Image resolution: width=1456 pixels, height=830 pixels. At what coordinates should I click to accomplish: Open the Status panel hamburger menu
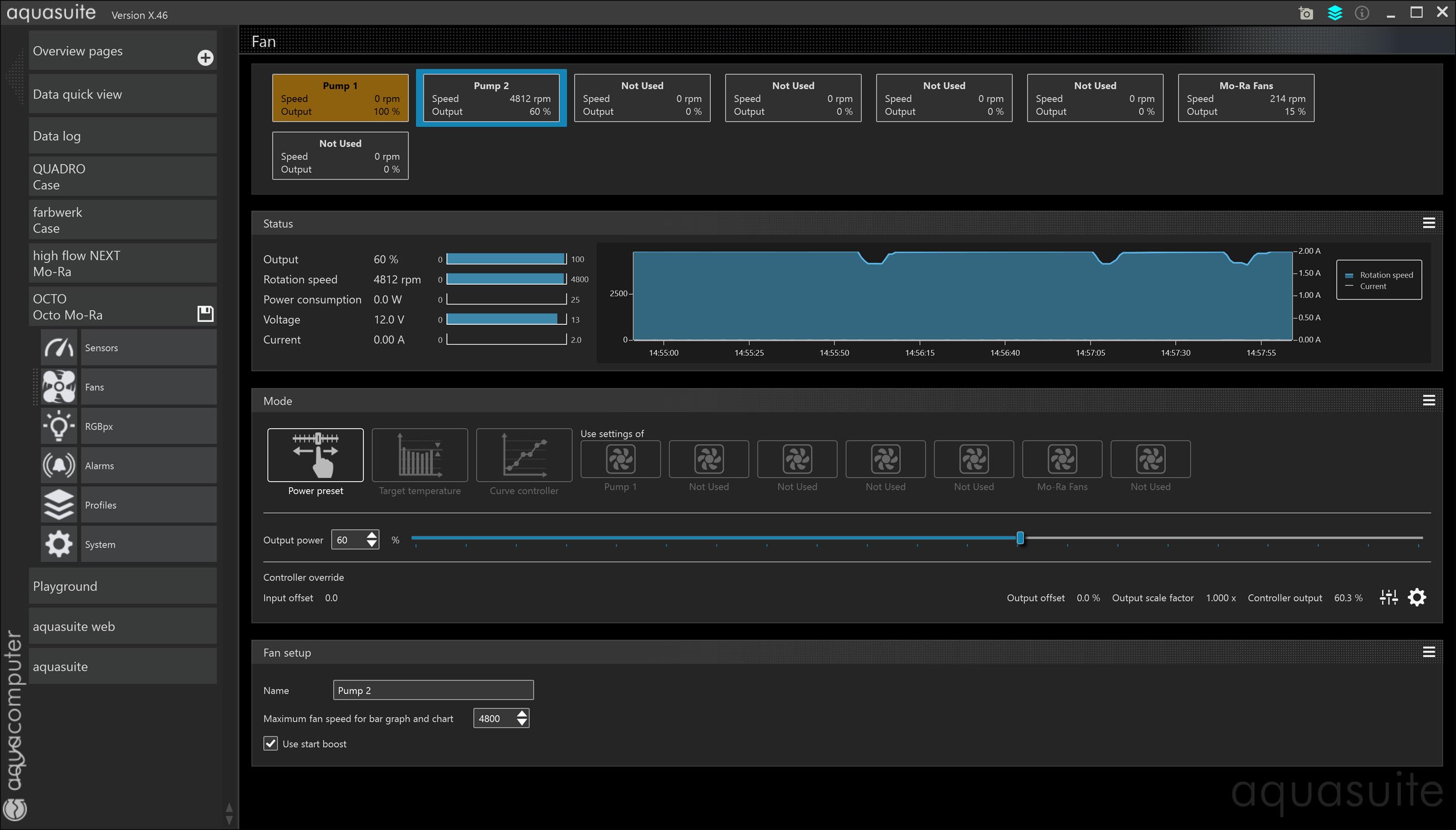click(1429, 223)
